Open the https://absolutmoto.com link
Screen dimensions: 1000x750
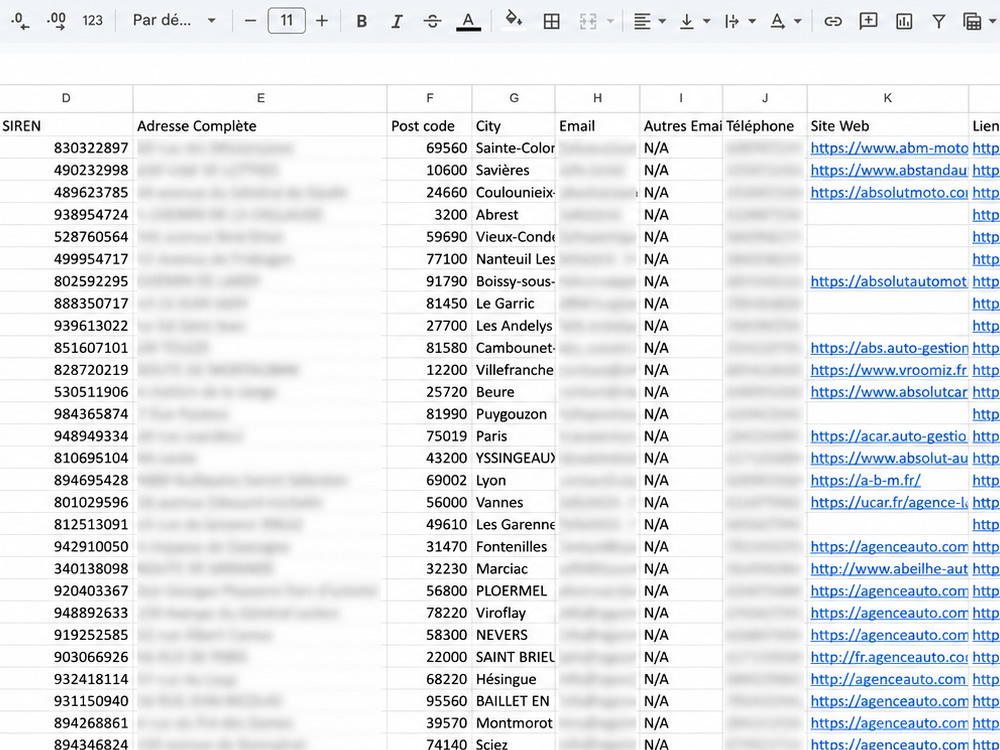click(889, 193)
